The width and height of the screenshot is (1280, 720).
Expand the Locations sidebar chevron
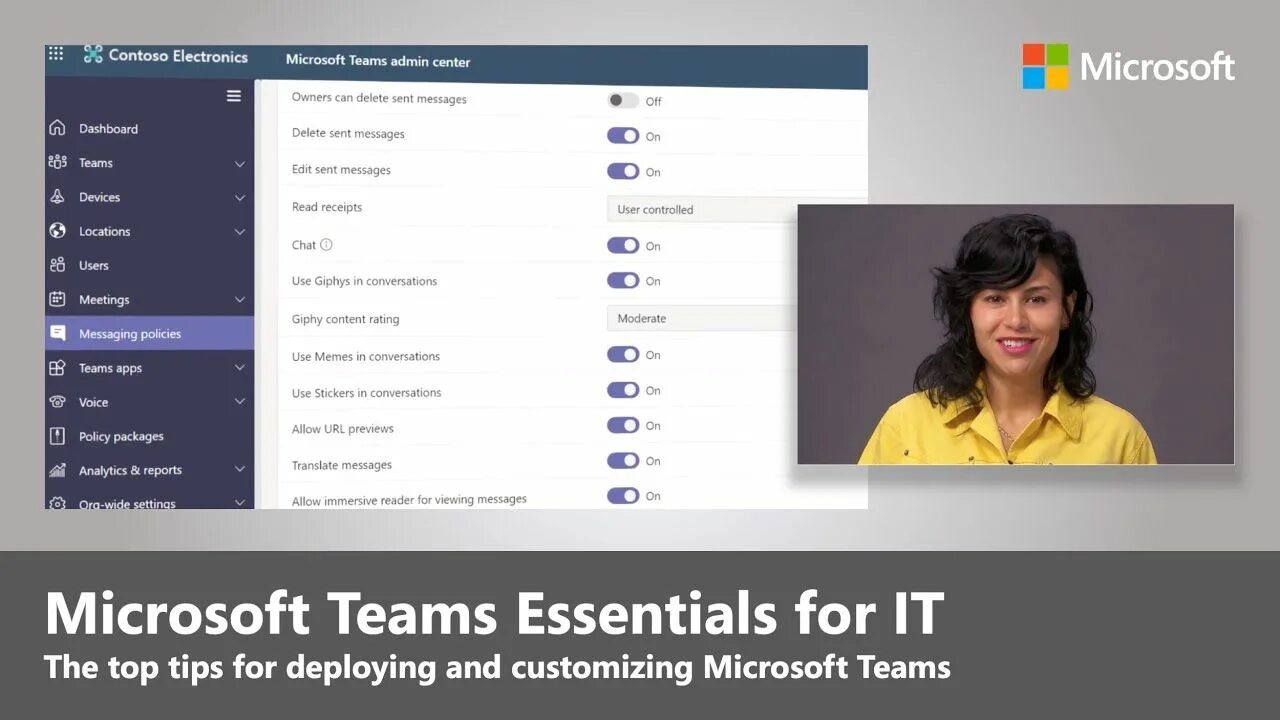pyautogui.click(x=240, y=232)
